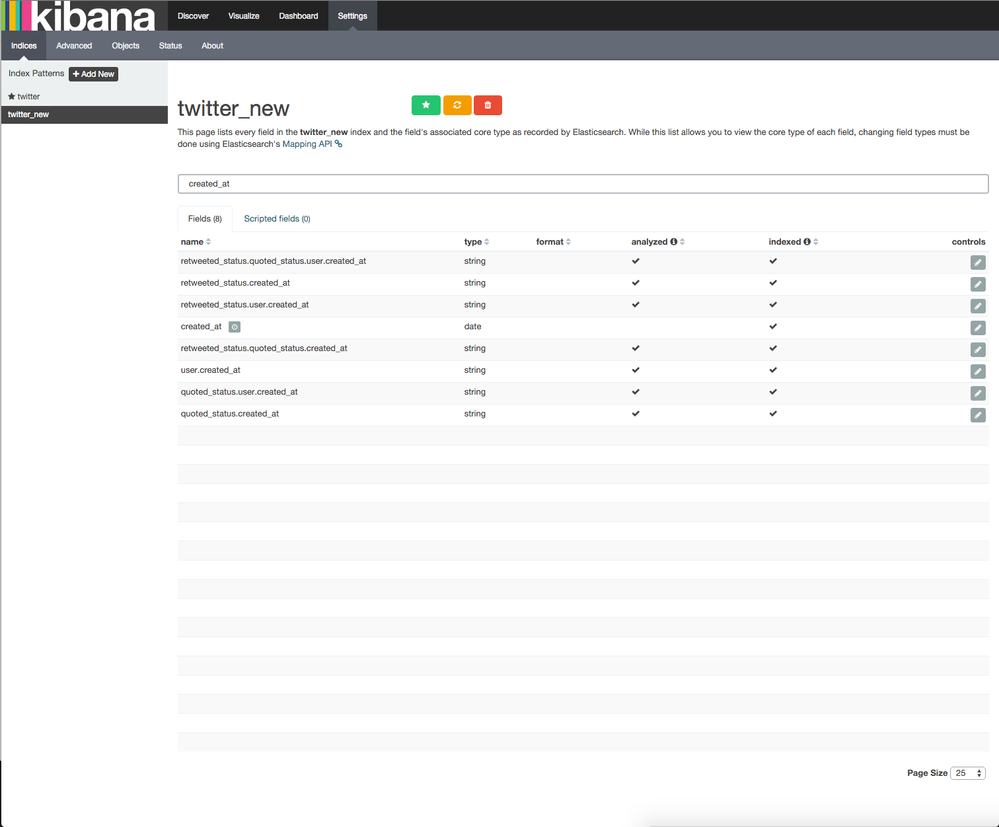Open the Page Size dropdown
This screenshot has width=999, height=827.
click(967, 772)
